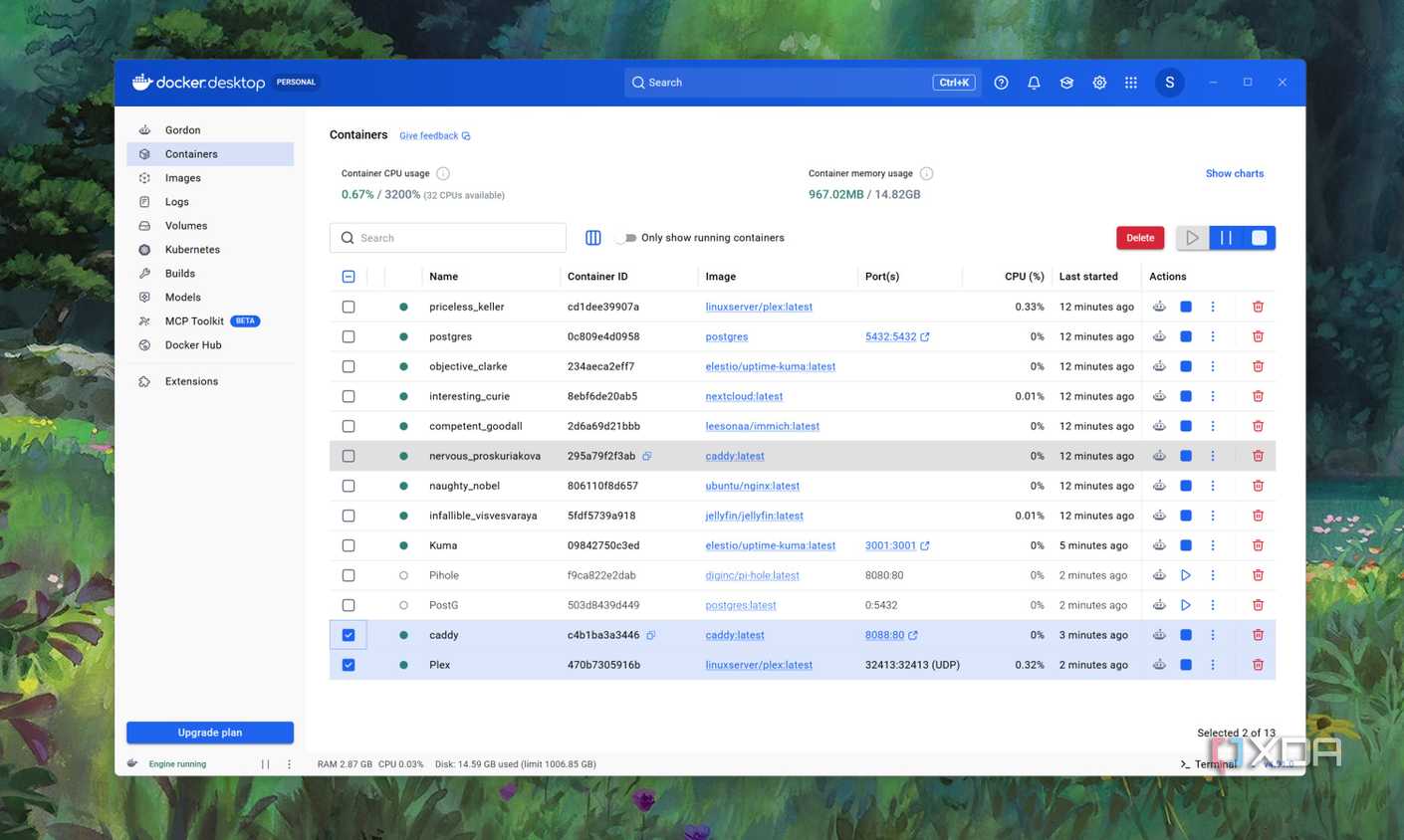
Task: Sort by Name column header
Action: (x=444, y=277)
